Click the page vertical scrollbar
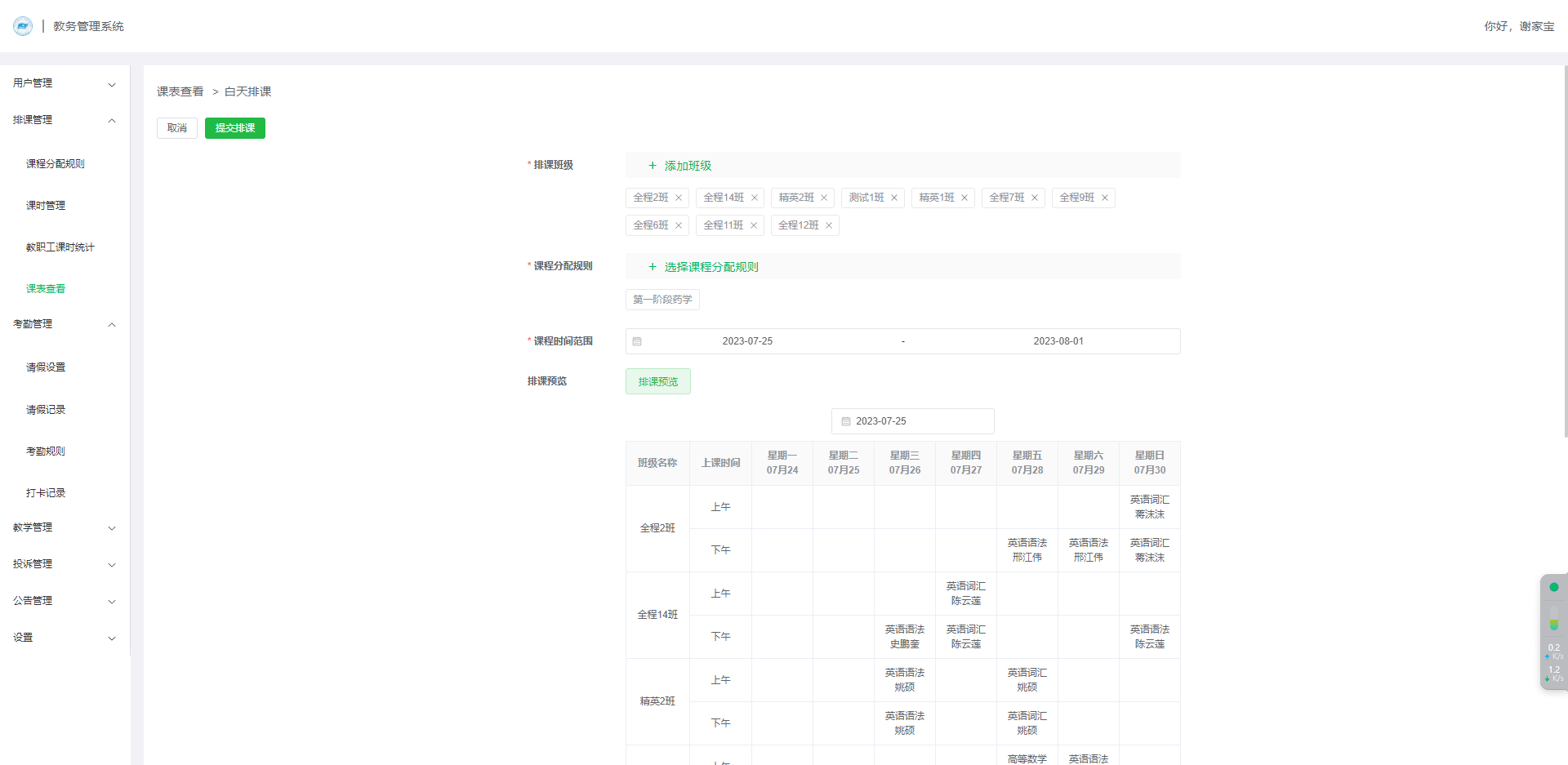This screenshot has height=765, width=1568. (1565, 251)
